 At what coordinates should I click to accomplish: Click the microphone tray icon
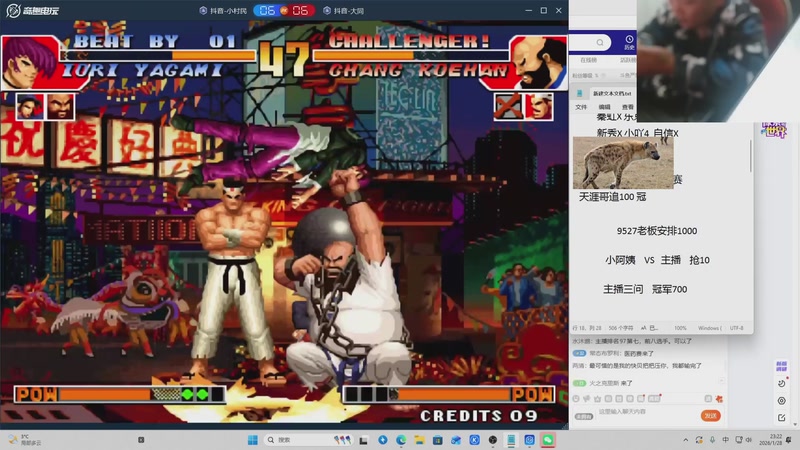pyautogui.click(x=712, y=440)
